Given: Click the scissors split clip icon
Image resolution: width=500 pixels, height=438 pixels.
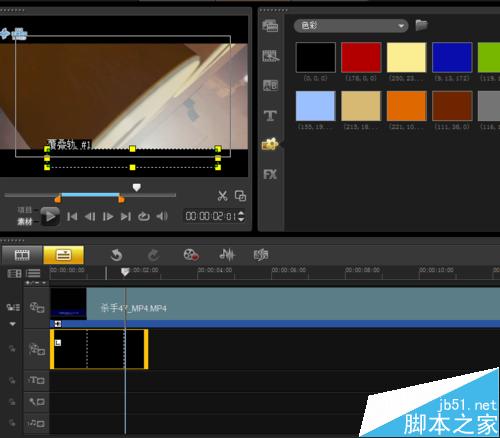Looking at the screenshot, I should tap(222, 196).
